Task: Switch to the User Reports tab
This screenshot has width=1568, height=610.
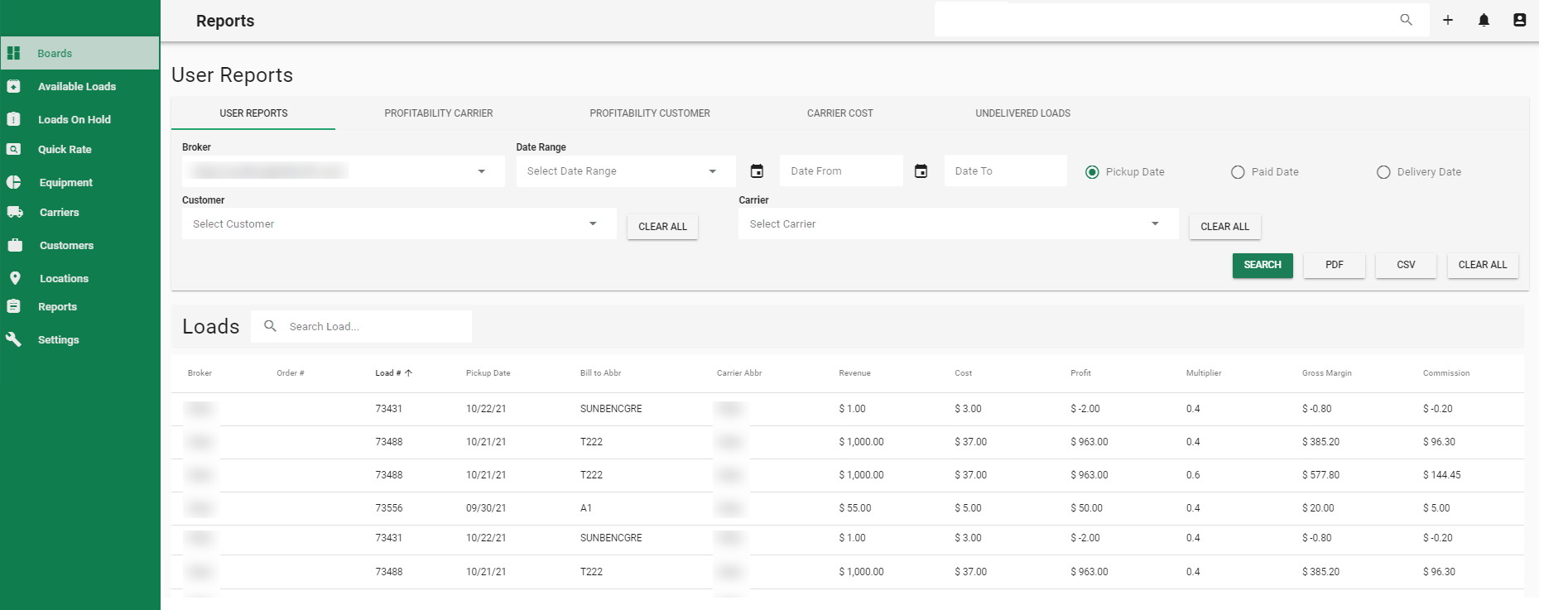Action: (253, 113)
